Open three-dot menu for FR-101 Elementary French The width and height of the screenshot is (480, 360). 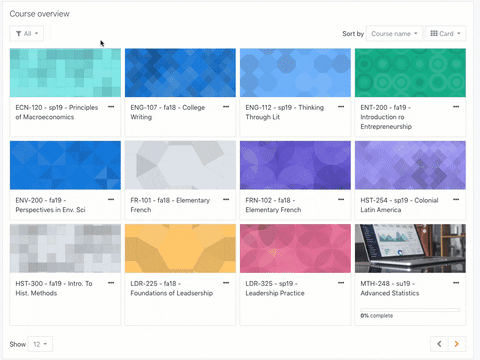[x=226, y=199]
